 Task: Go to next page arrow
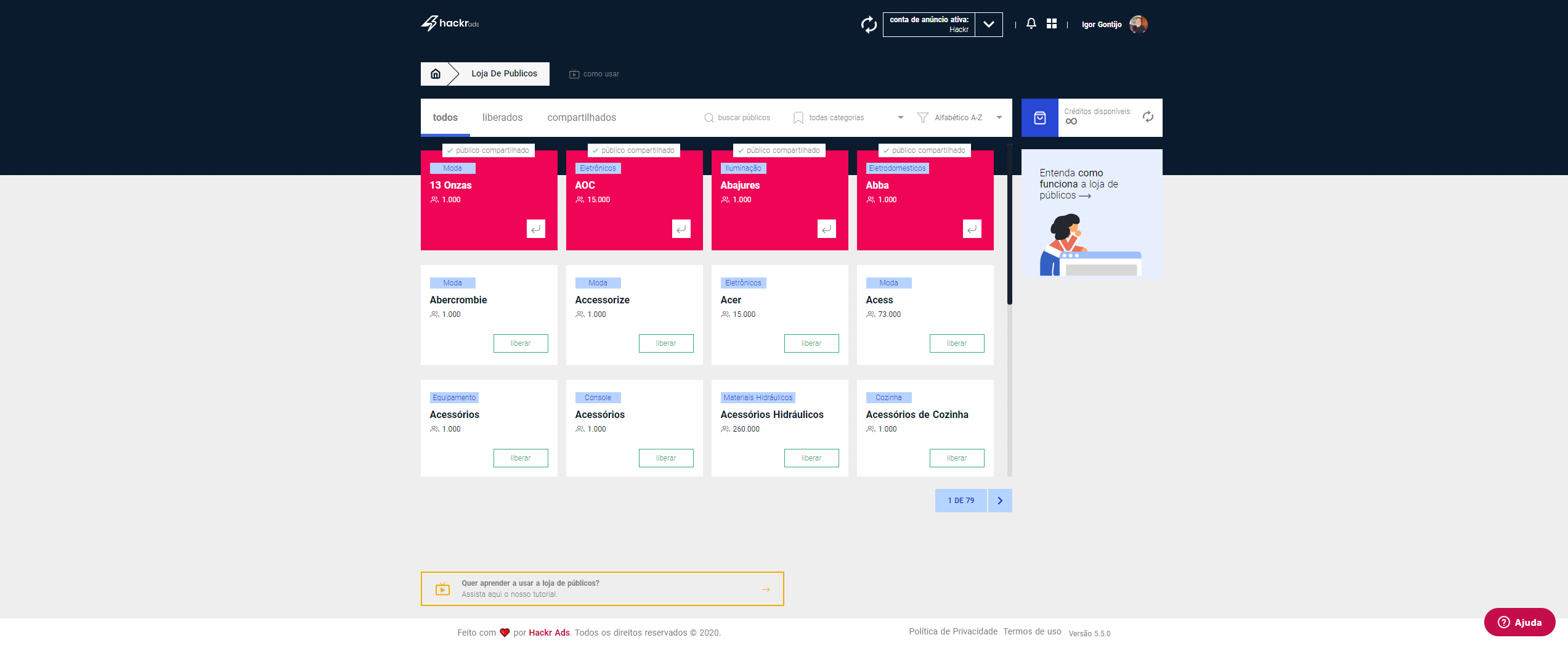[1000, 501]
